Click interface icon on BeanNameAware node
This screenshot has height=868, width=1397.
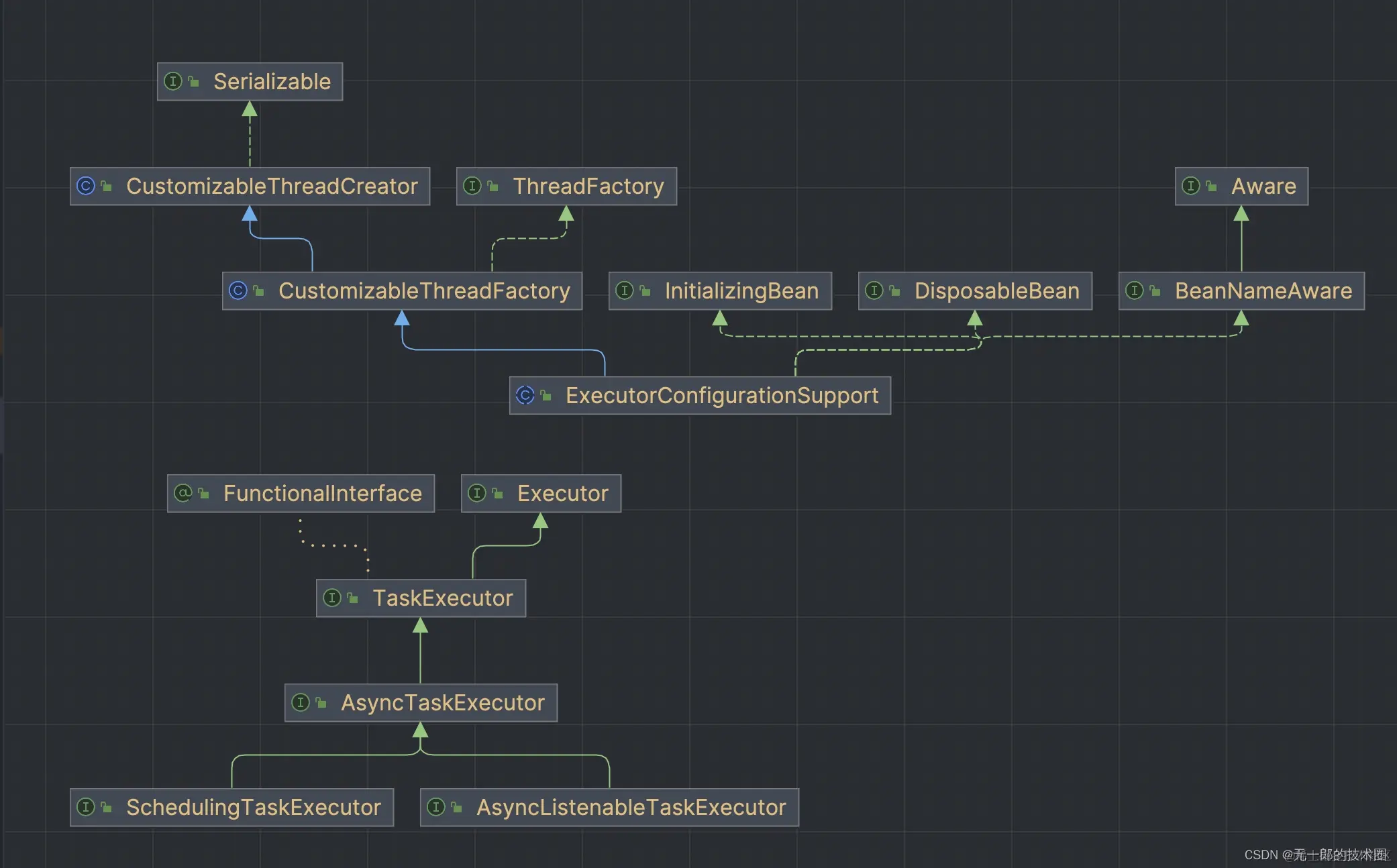[1134, 290]
